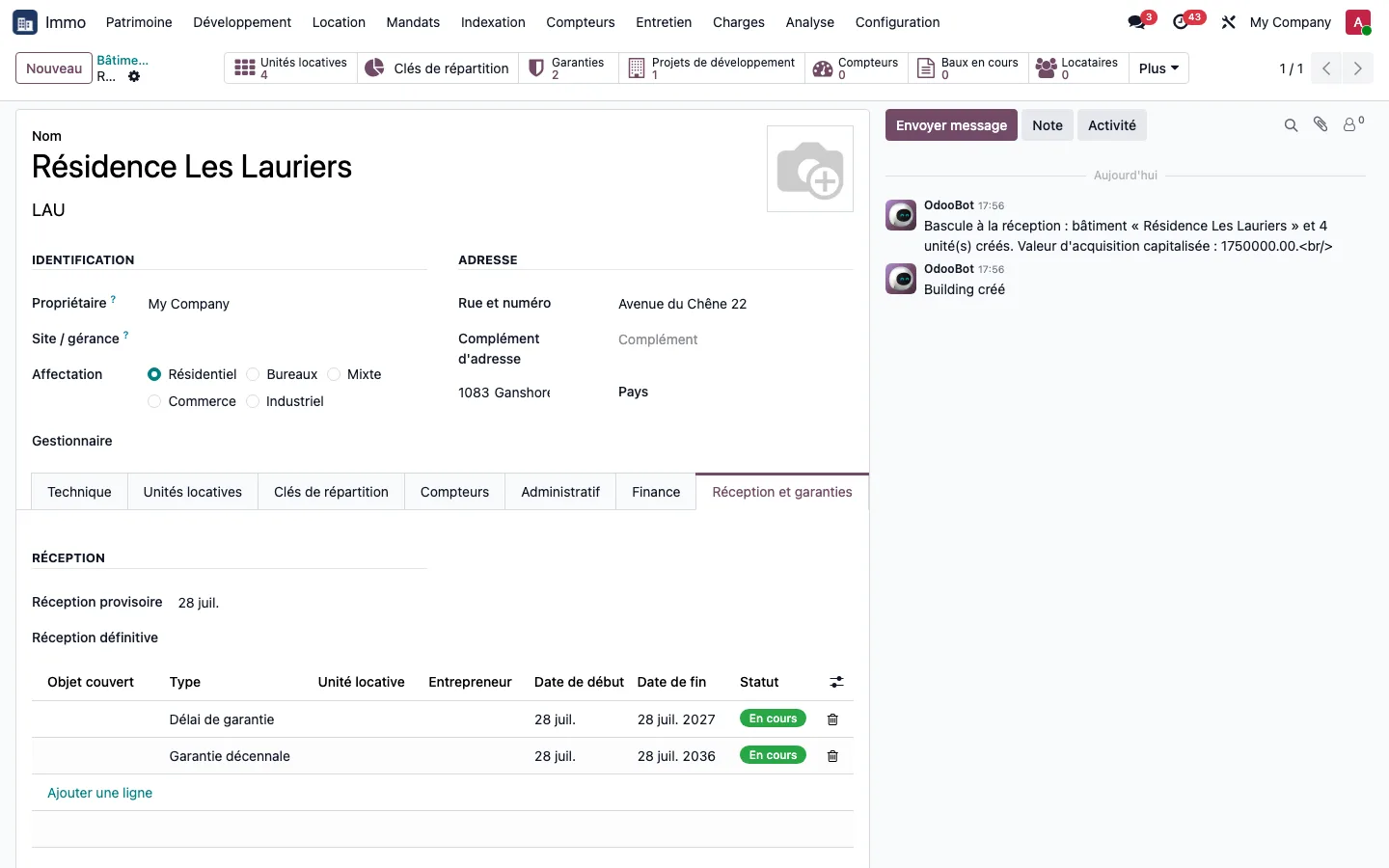
Task: Switch to Technique tab
Action: click(79, 492)
